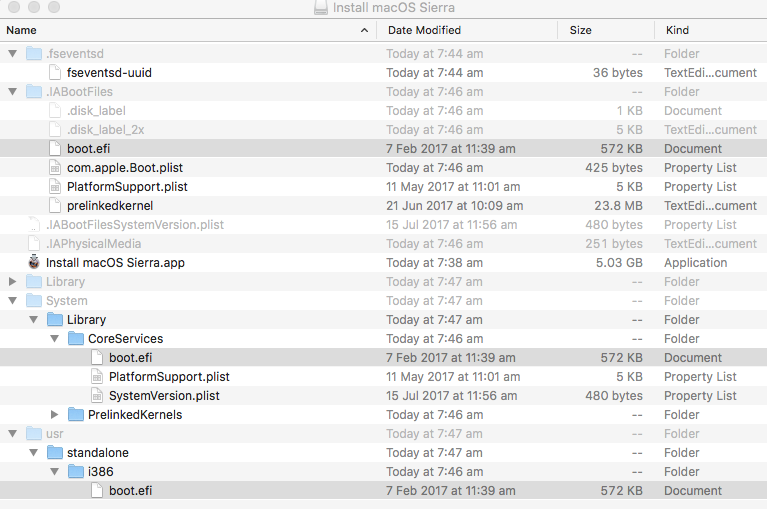The width and height of the screenshot is (767, 509).
Task: Click the SystemVersion.plist file icon
Action: pyautogui.click(x=97, y=396)
